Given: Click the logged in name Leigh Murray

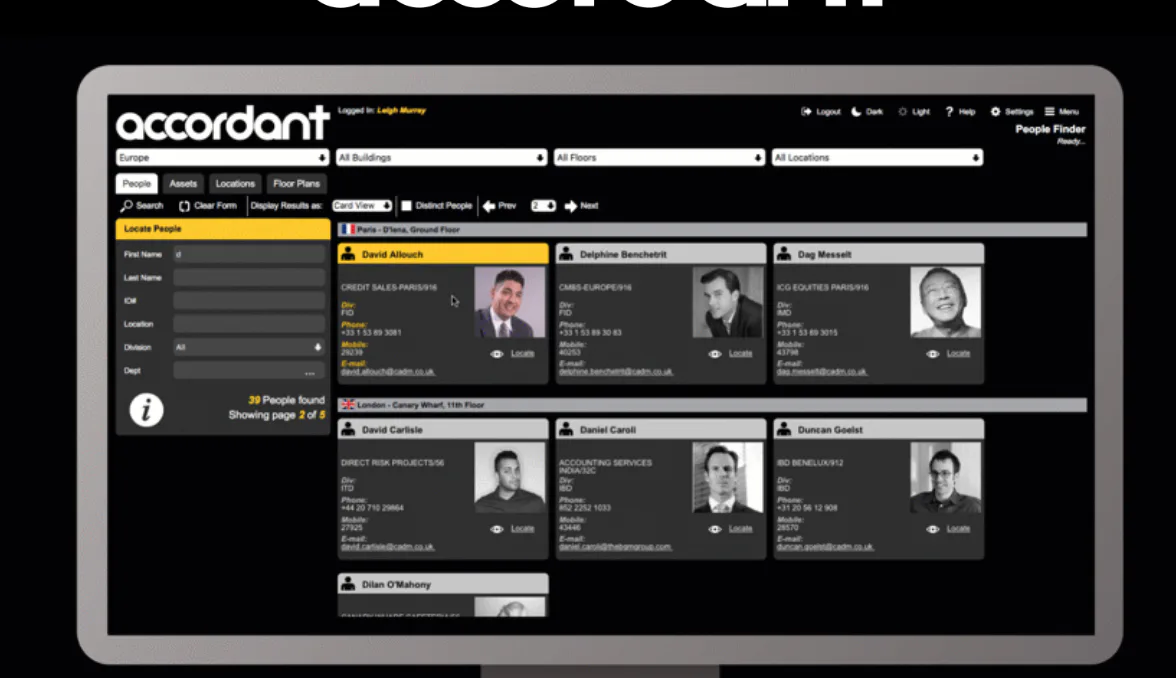Looking at the screenshot, I should coord(401,110).
